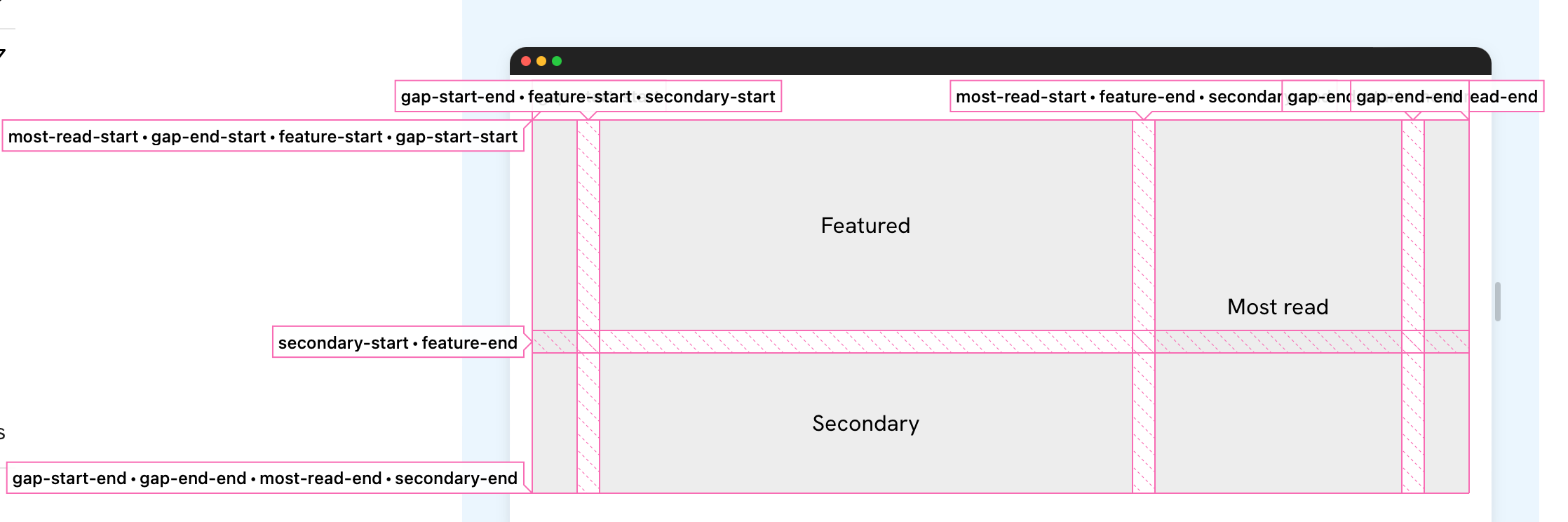
Task: Click the top 'gap-end-end' line label
Action: coord(1409,97)
